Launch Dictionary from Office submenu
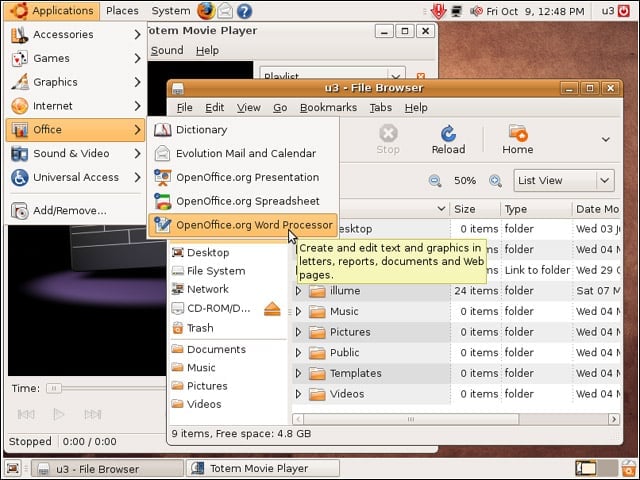 point(243,130)
